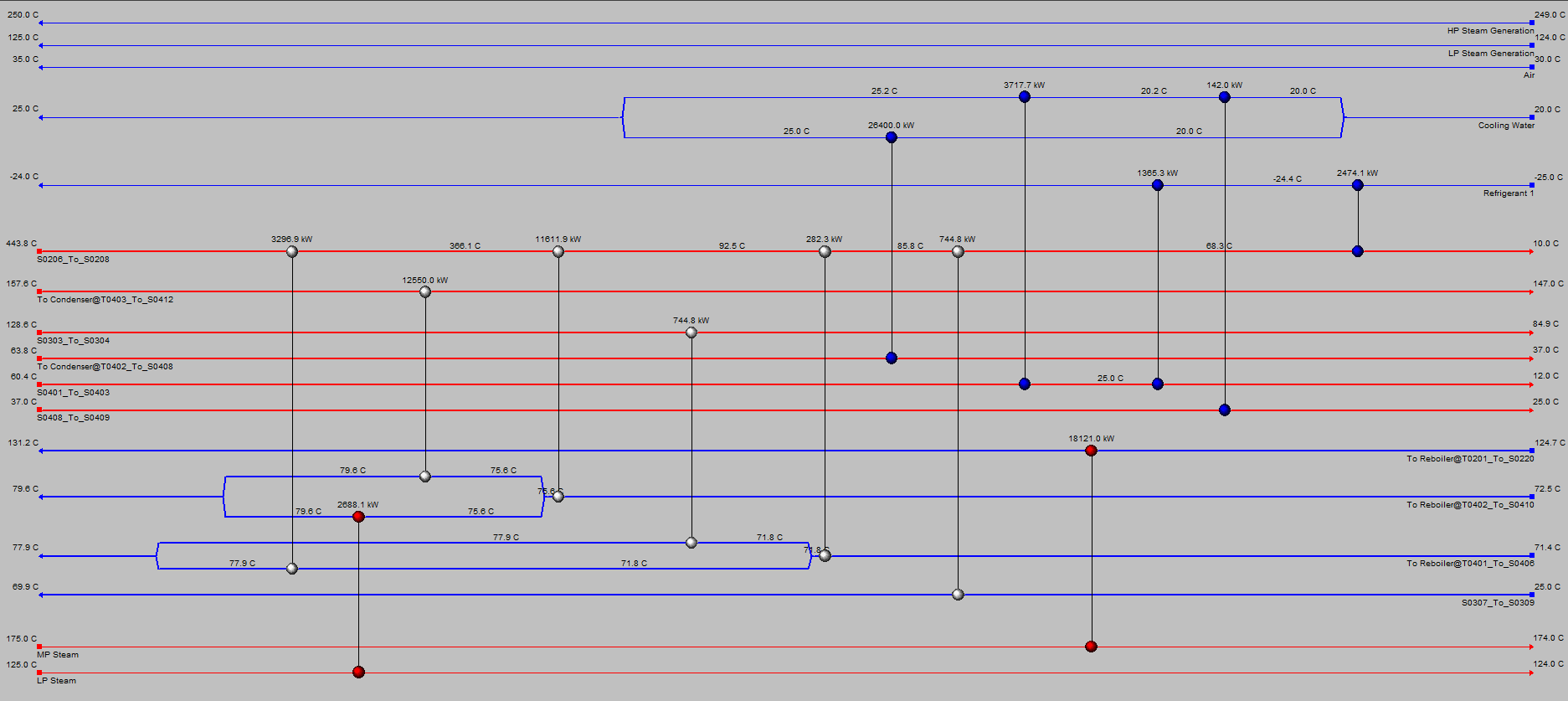Click the 366.1 C intermediate temperature

point(465,246)
